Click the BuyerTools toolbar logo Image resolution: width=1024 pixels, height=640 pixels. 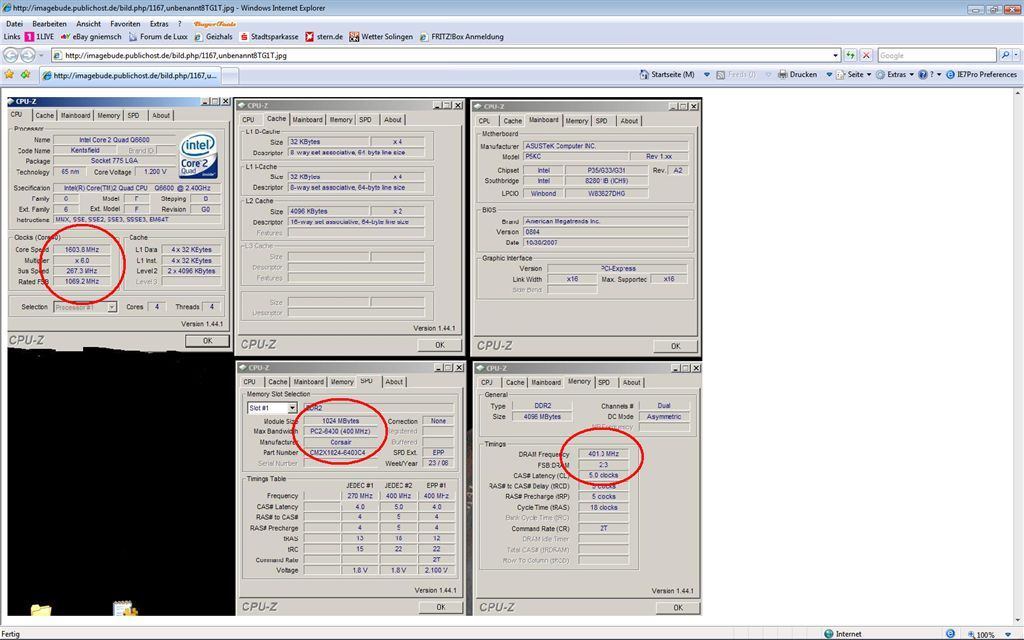click(215, 24)
